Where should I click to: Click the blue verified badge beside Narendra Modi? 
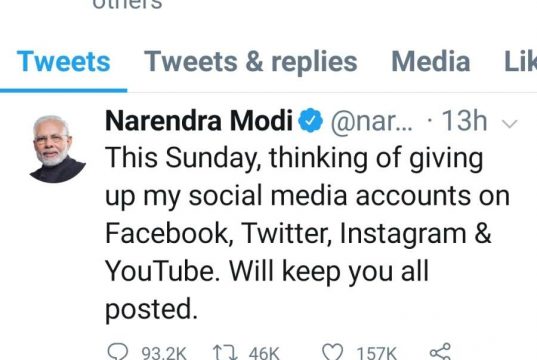310,120
